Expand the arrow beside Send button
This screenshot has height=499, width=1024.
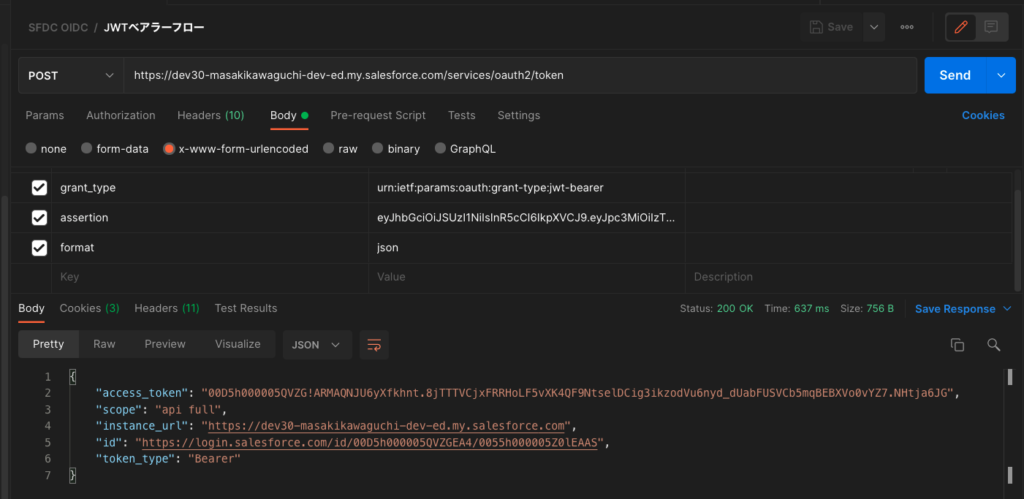point(1000,75)
